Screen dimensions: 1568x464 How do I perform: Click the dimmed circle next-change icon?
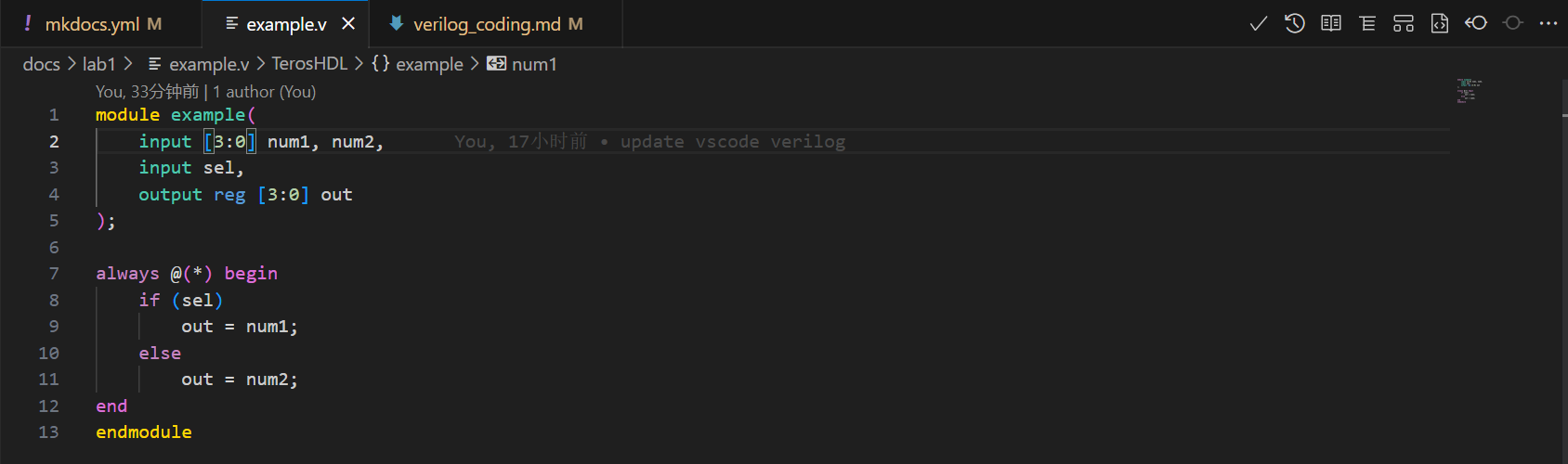pyautogui.click(x=1512, y=24)
